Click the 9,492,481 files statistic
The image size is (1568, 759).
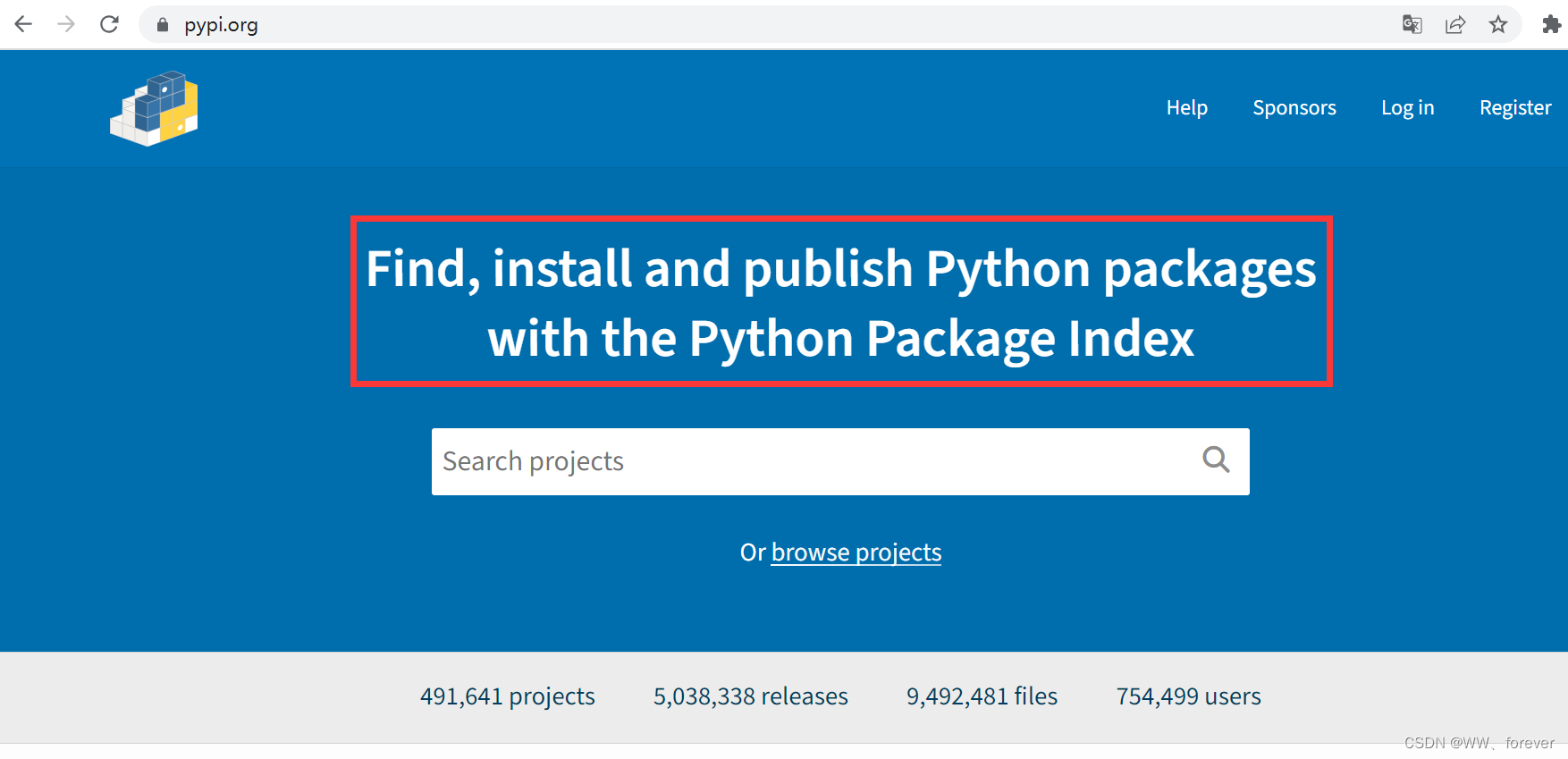(x=982, y=696)
